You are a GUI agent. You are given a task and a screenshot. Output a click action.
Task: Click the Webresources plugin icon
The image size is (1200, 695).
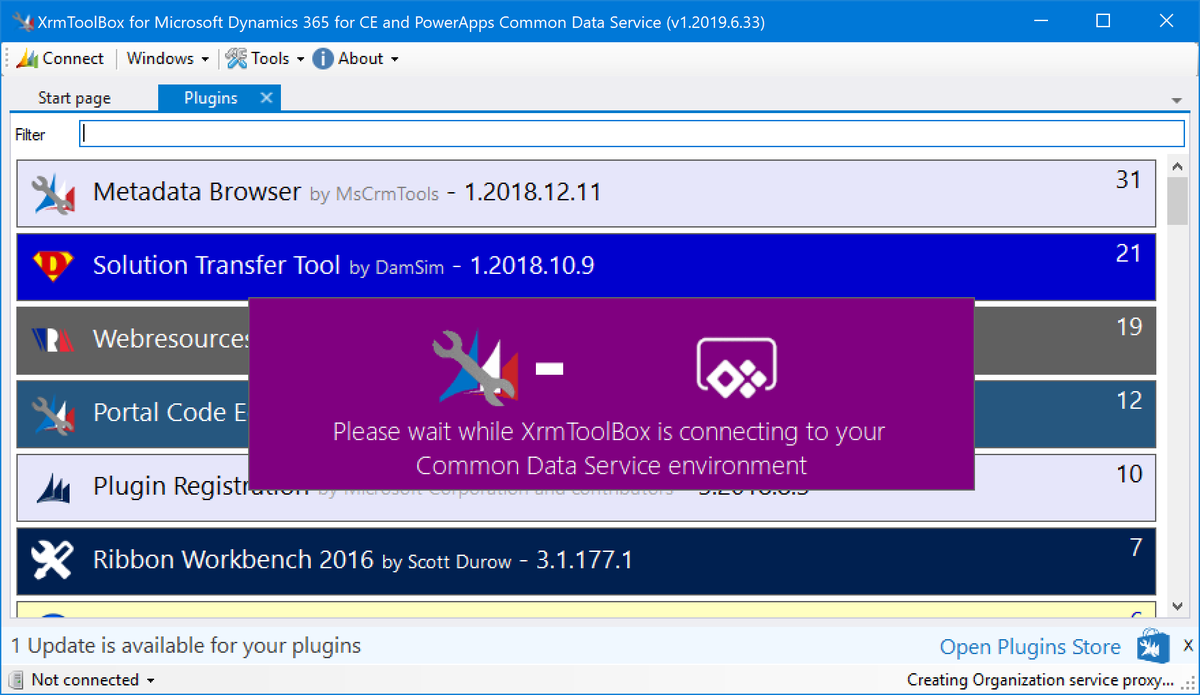click(53, 339)
